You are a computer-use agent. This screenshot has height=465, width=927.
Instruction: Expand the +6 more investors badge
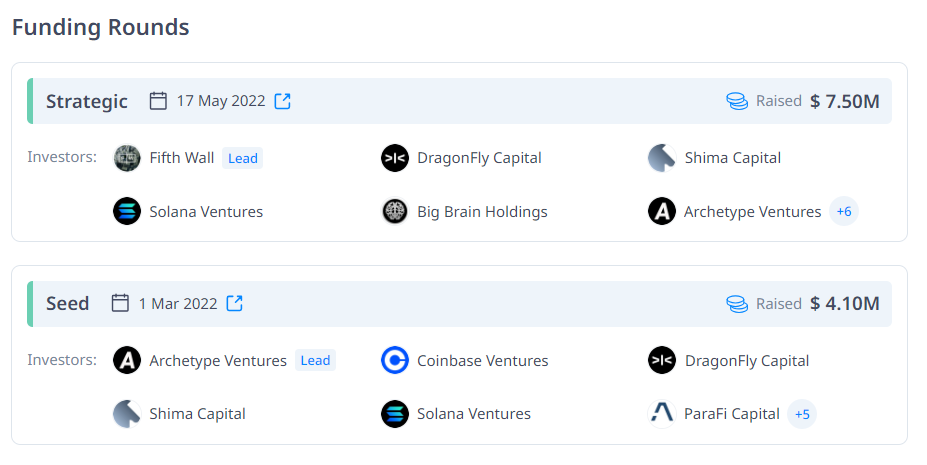(844, 212)
